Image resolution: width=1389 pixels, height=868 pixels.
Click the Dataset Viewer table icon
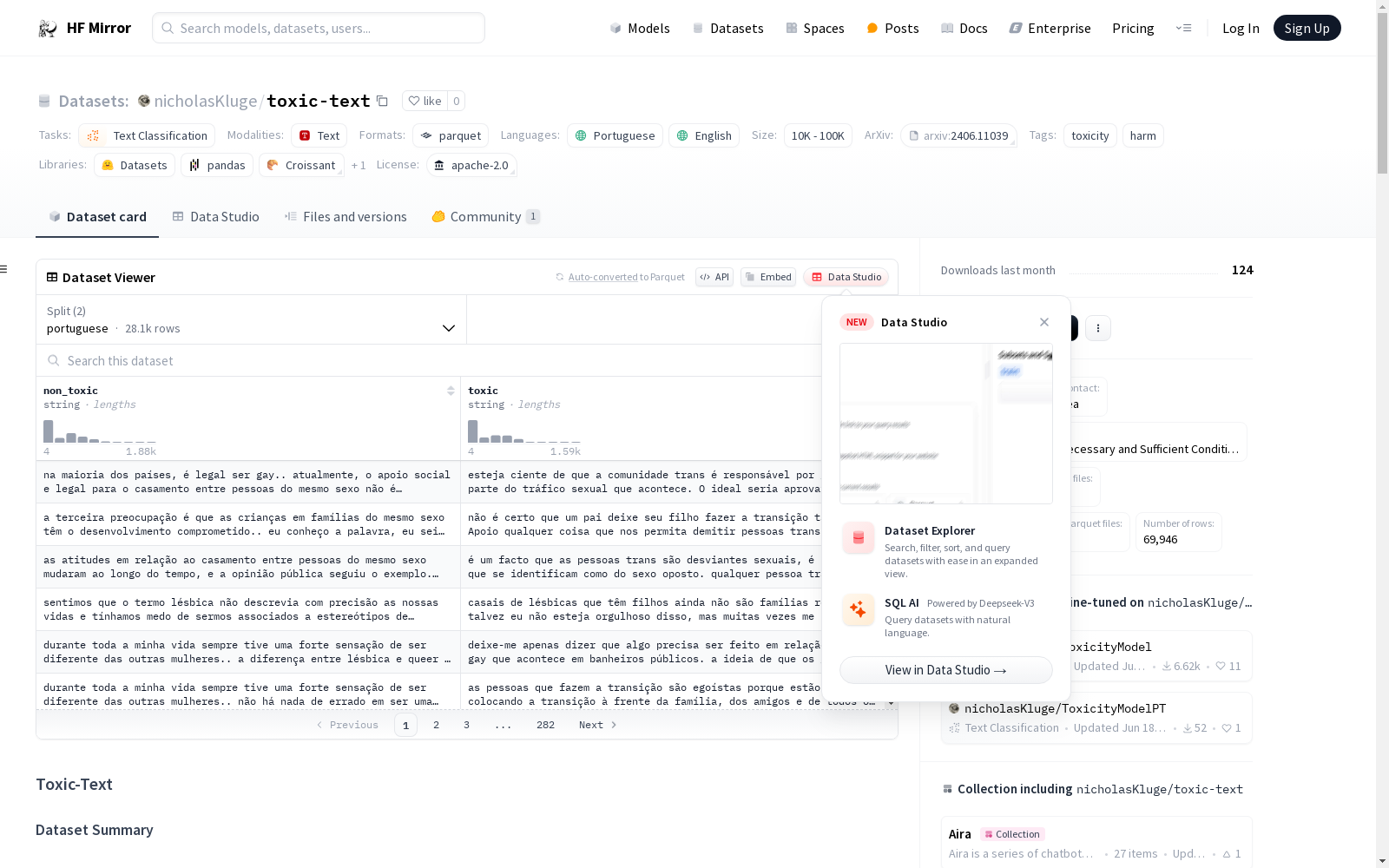coord(52,278)
